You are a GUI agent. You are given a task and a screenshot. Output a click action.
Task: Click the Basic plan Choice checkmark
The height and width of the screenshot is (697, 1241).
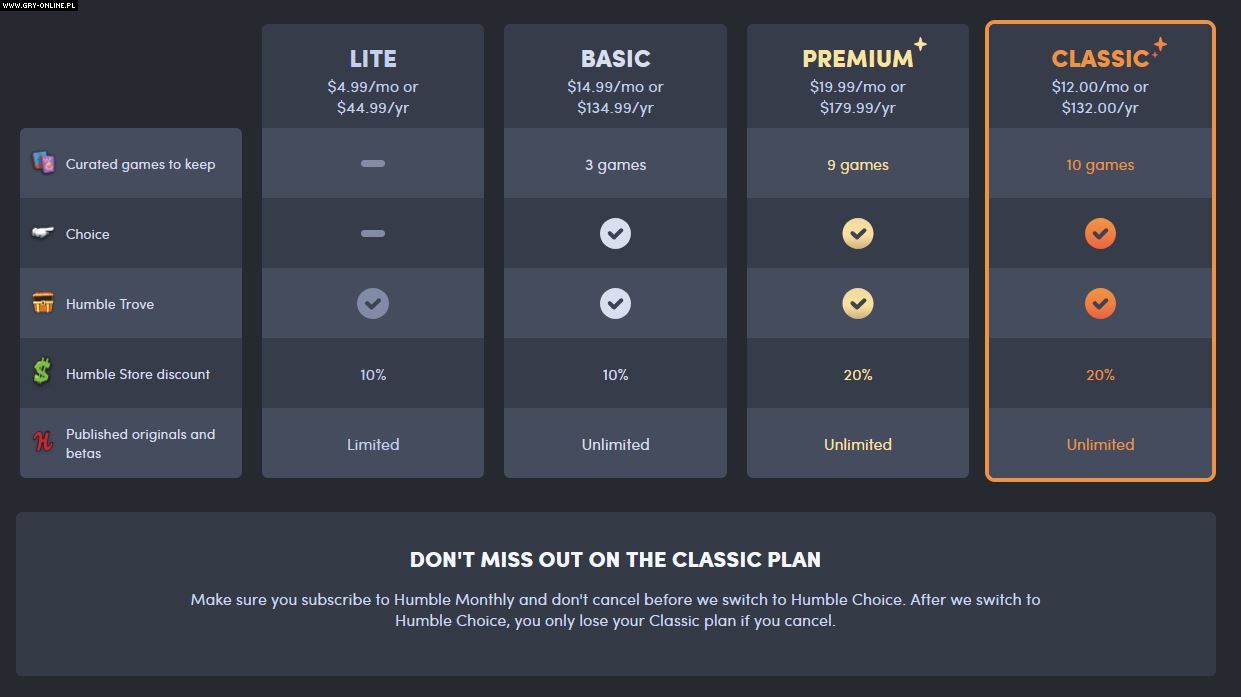[615, 234]
